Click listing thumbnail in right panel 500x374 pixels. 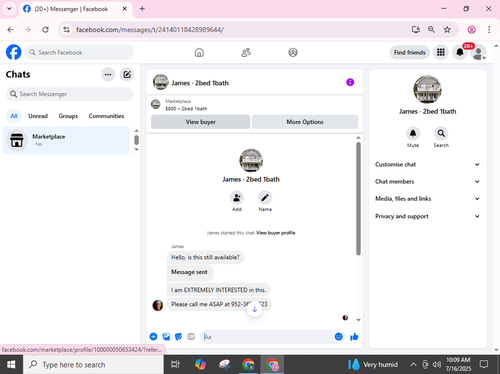[x=428, y=89]
